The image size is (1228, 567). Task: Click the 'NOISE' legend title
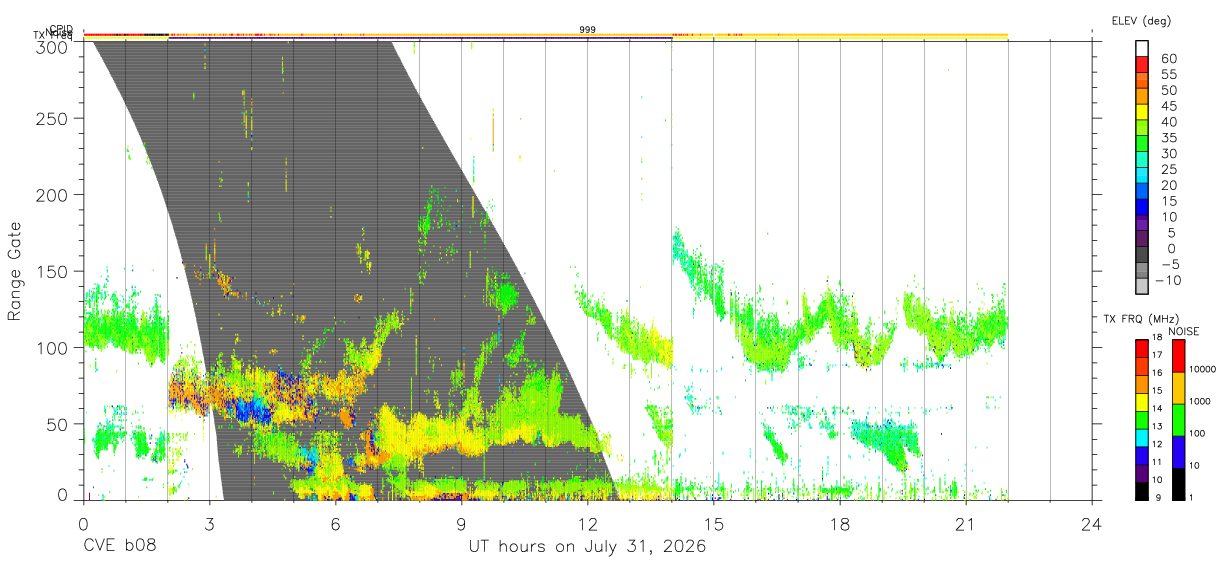(1183, 330)
